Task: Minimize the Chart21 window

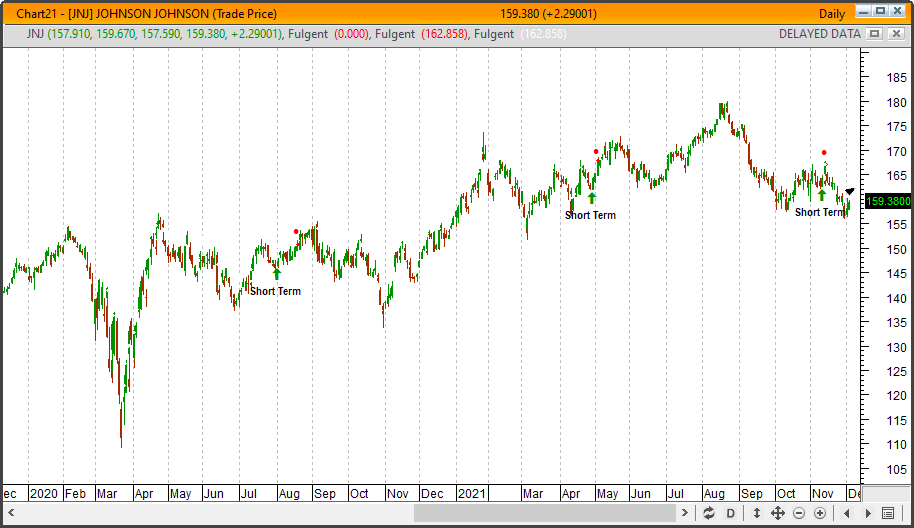Action: pos(864,11)
